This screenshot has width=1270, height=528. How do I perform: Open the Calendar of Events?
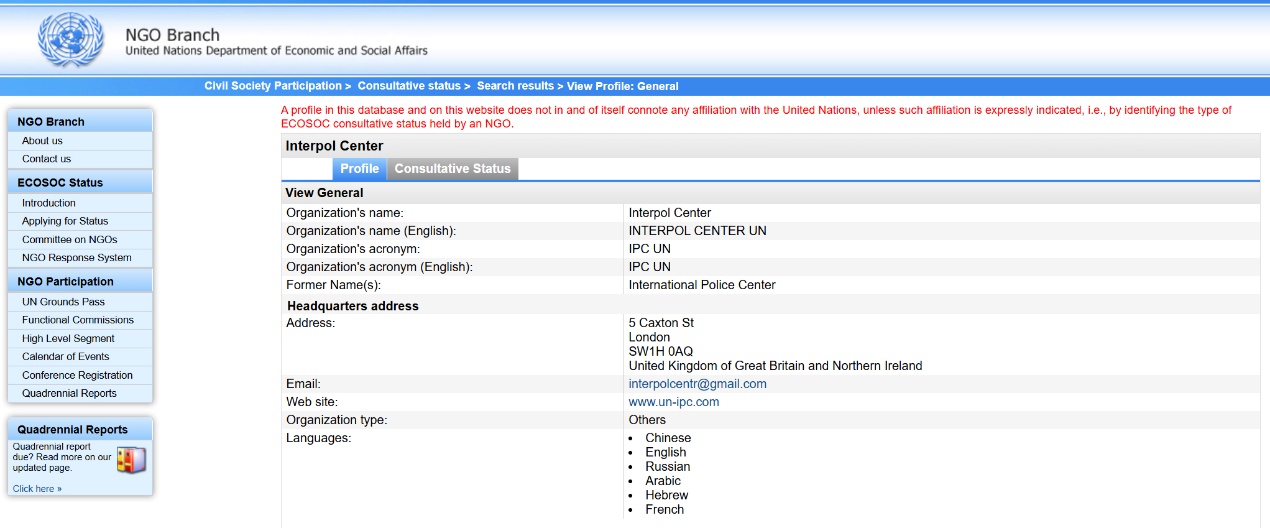click(65, 357)
